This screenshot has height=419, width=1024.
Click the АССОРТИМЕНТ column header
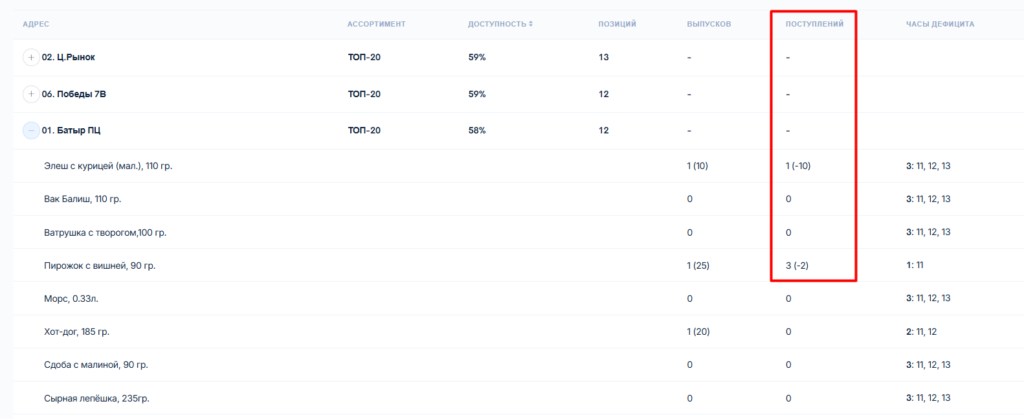pyautogui.click(x=376, y=23)
